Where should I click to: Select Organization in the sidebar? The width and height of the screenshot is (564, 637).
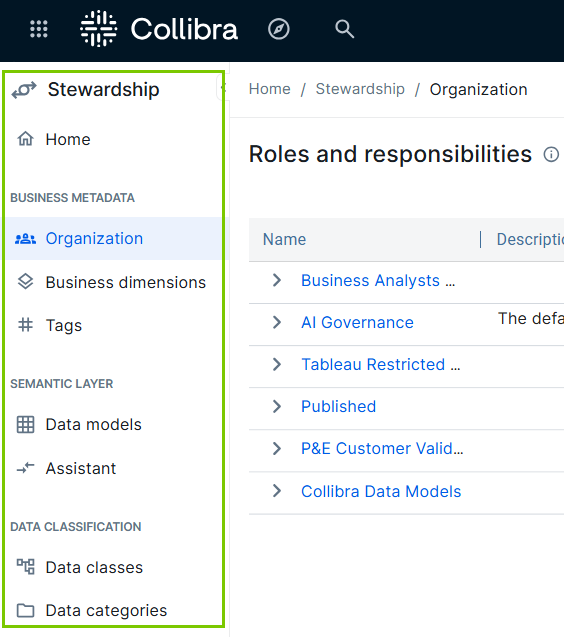tap(114, 238)
